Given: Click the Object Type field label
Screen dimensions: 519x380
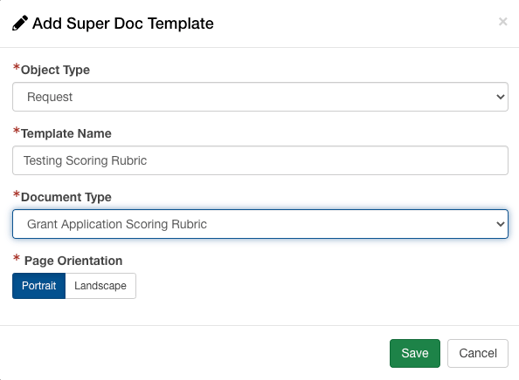Looking at the screenshot, I should [x=55, y=70].
